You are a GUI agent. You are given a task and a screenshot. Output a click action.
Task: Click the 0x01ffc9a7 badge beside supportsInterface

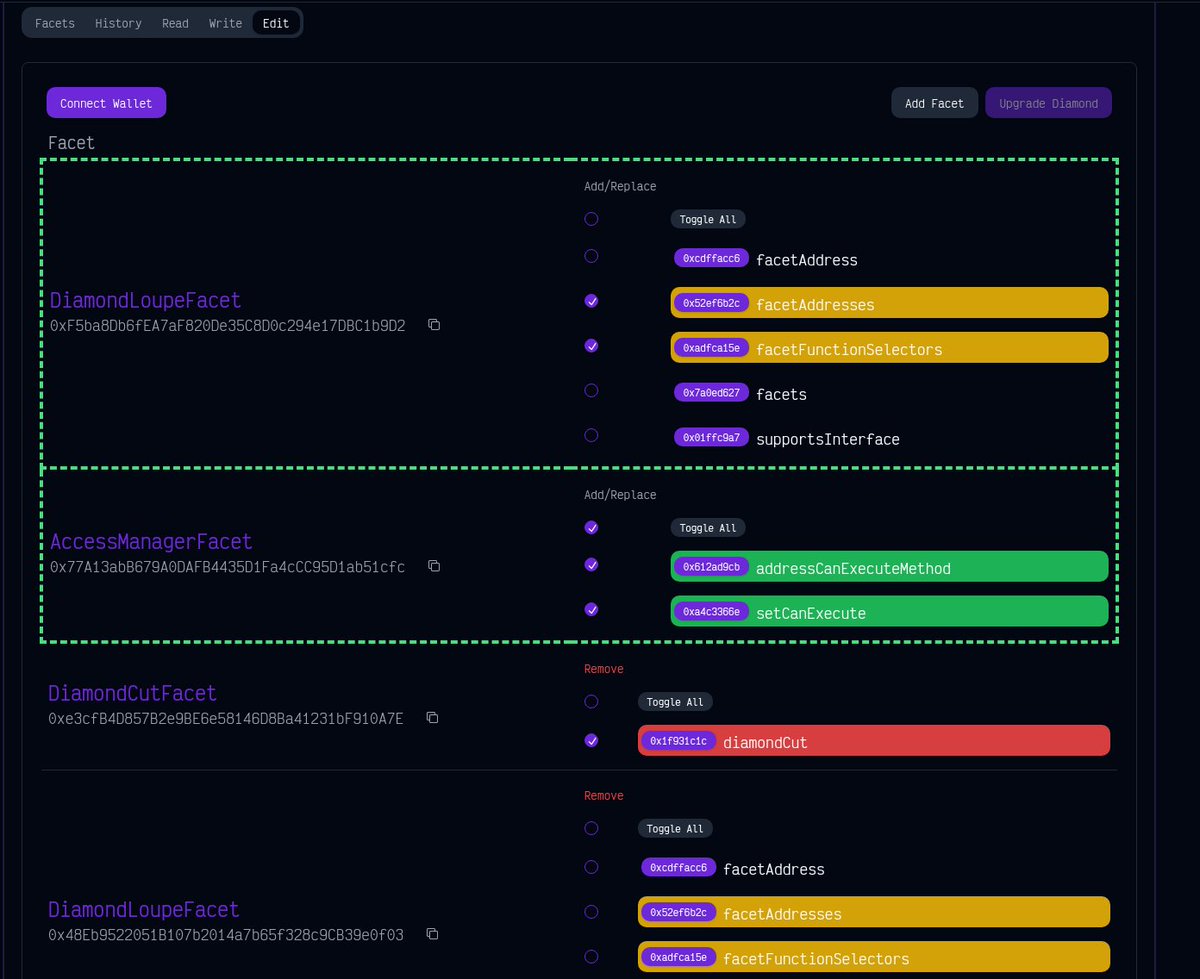(x=711, y=437)
